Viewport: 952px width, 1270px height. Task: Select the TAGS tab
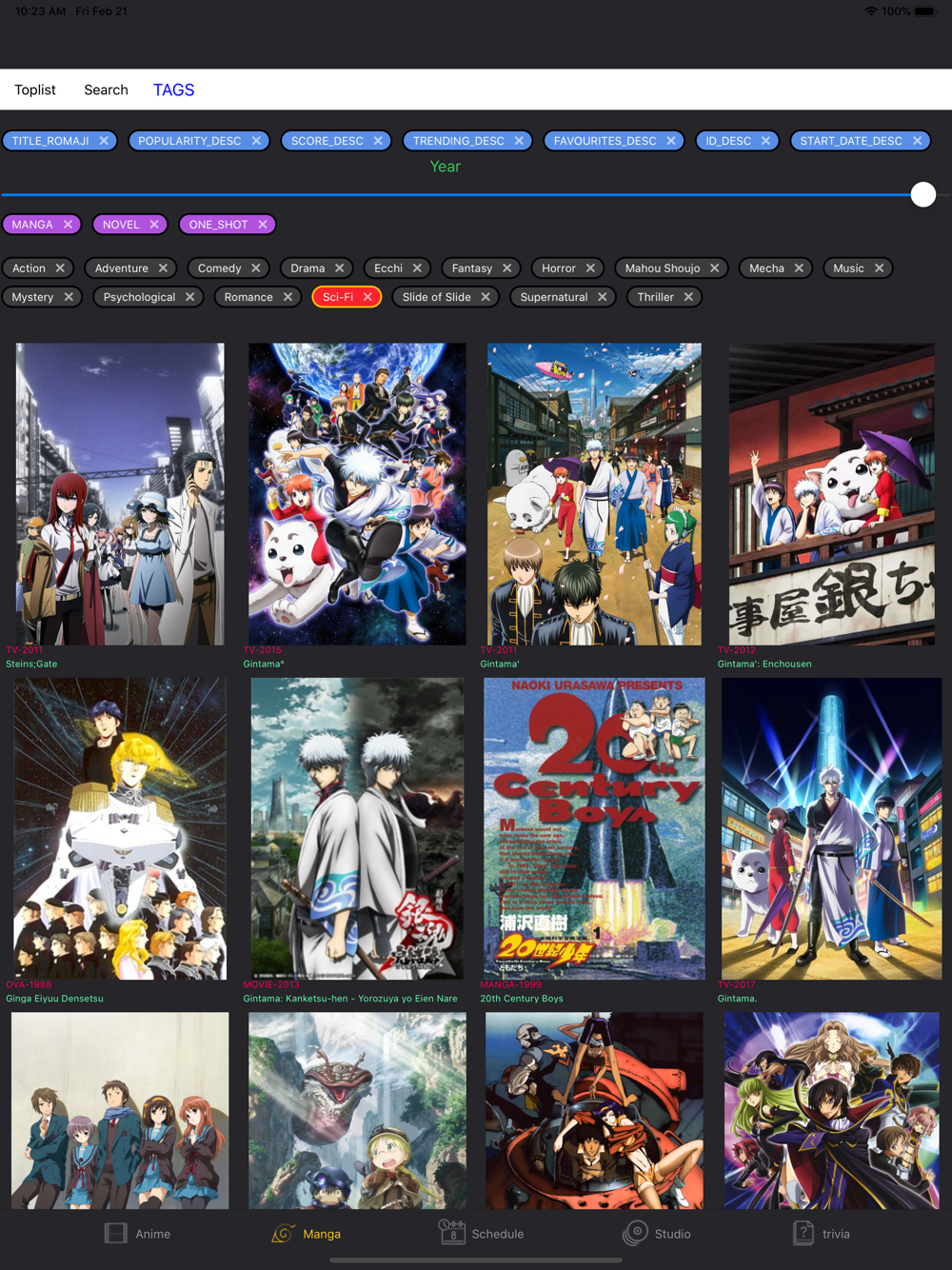coord(174,89)
